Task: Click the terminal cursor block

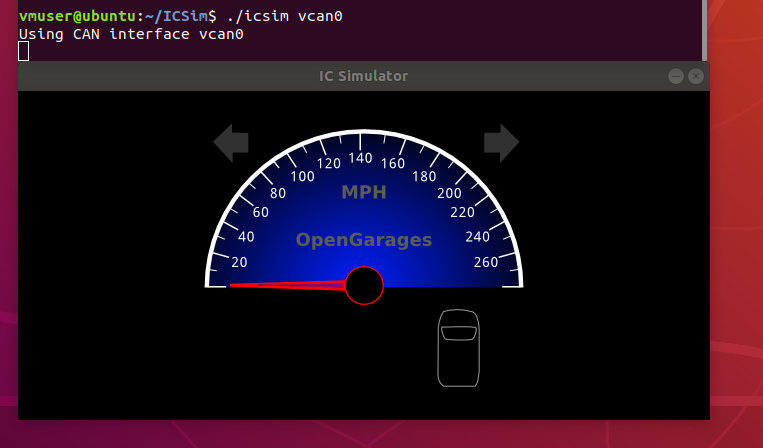Action: click(23, 51)
